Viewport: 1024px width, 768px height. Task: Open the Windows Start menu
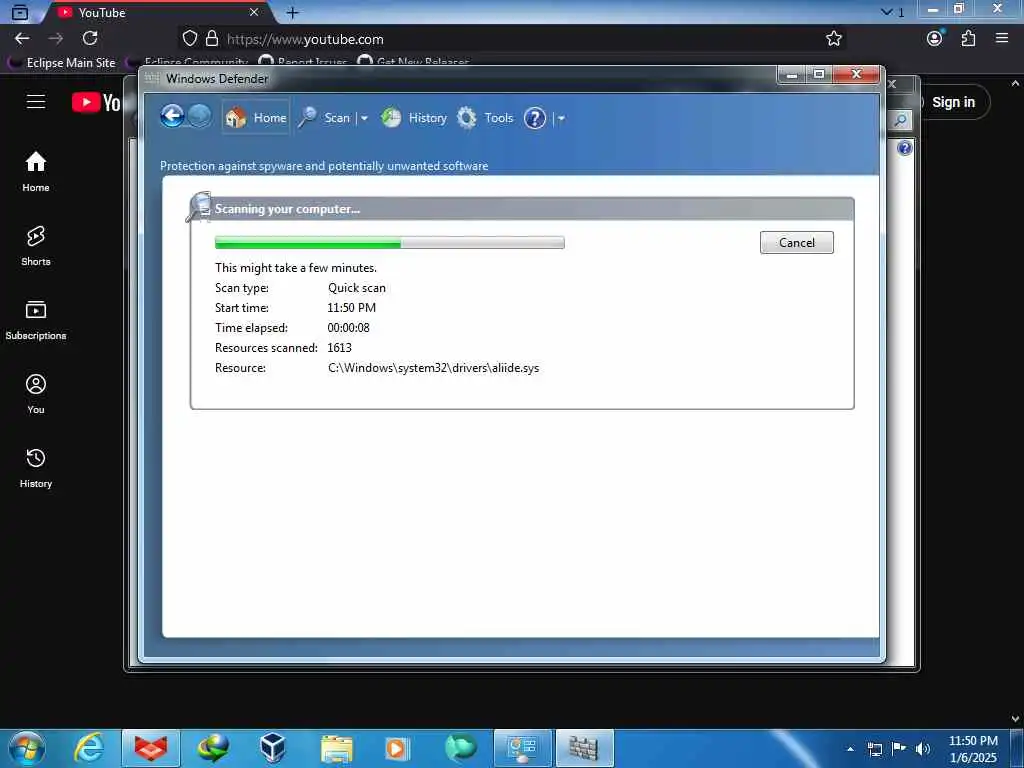(x=26, y=748)
